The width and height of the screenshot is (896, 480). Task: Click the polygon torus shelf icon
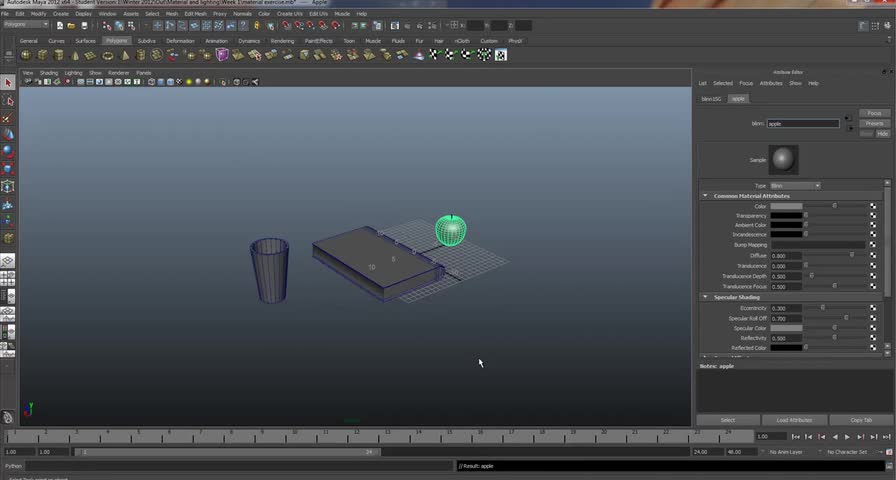pyautogui.click(x=107, y=55)
